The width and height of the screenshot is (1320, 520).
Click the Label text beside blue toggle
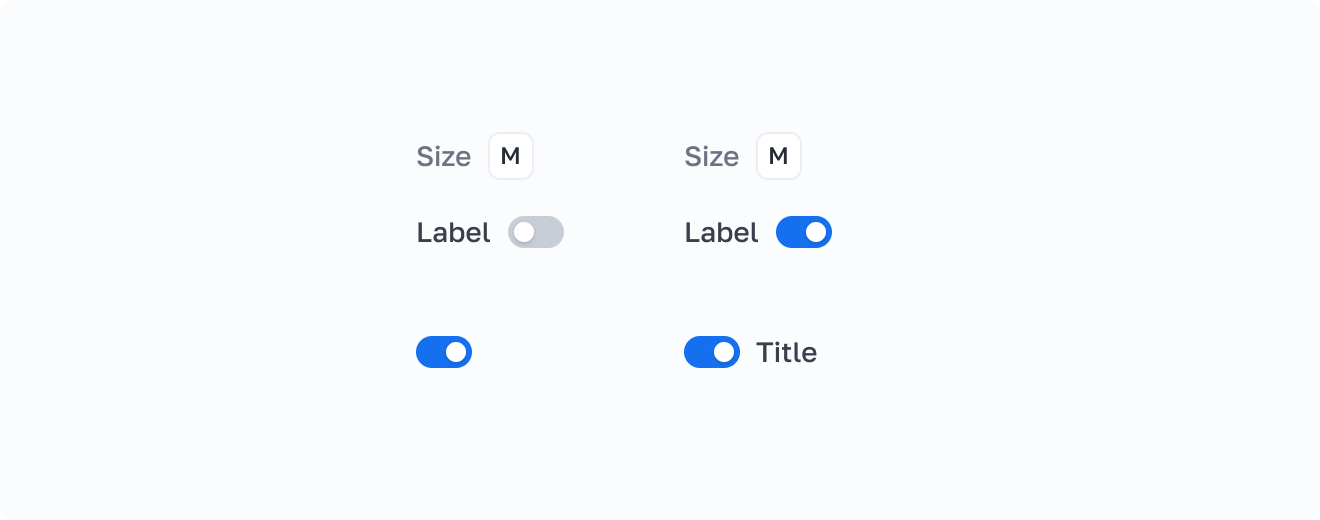coord(721,233)
